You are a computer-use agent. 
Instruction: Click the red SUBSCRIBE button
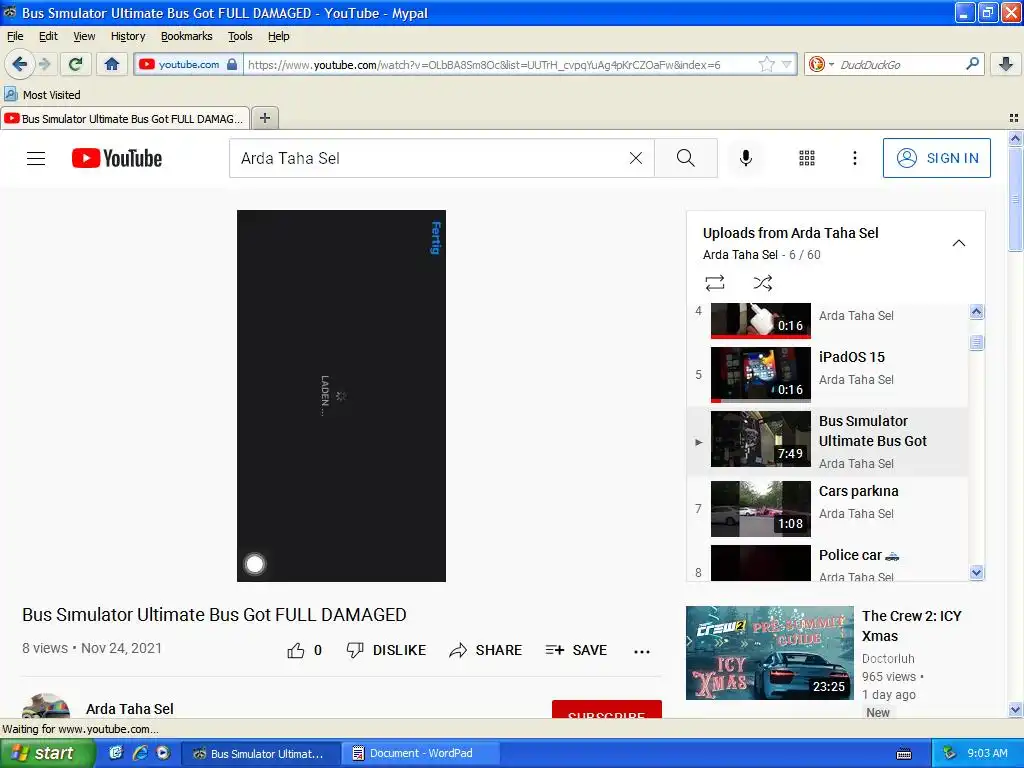(607, 710)
